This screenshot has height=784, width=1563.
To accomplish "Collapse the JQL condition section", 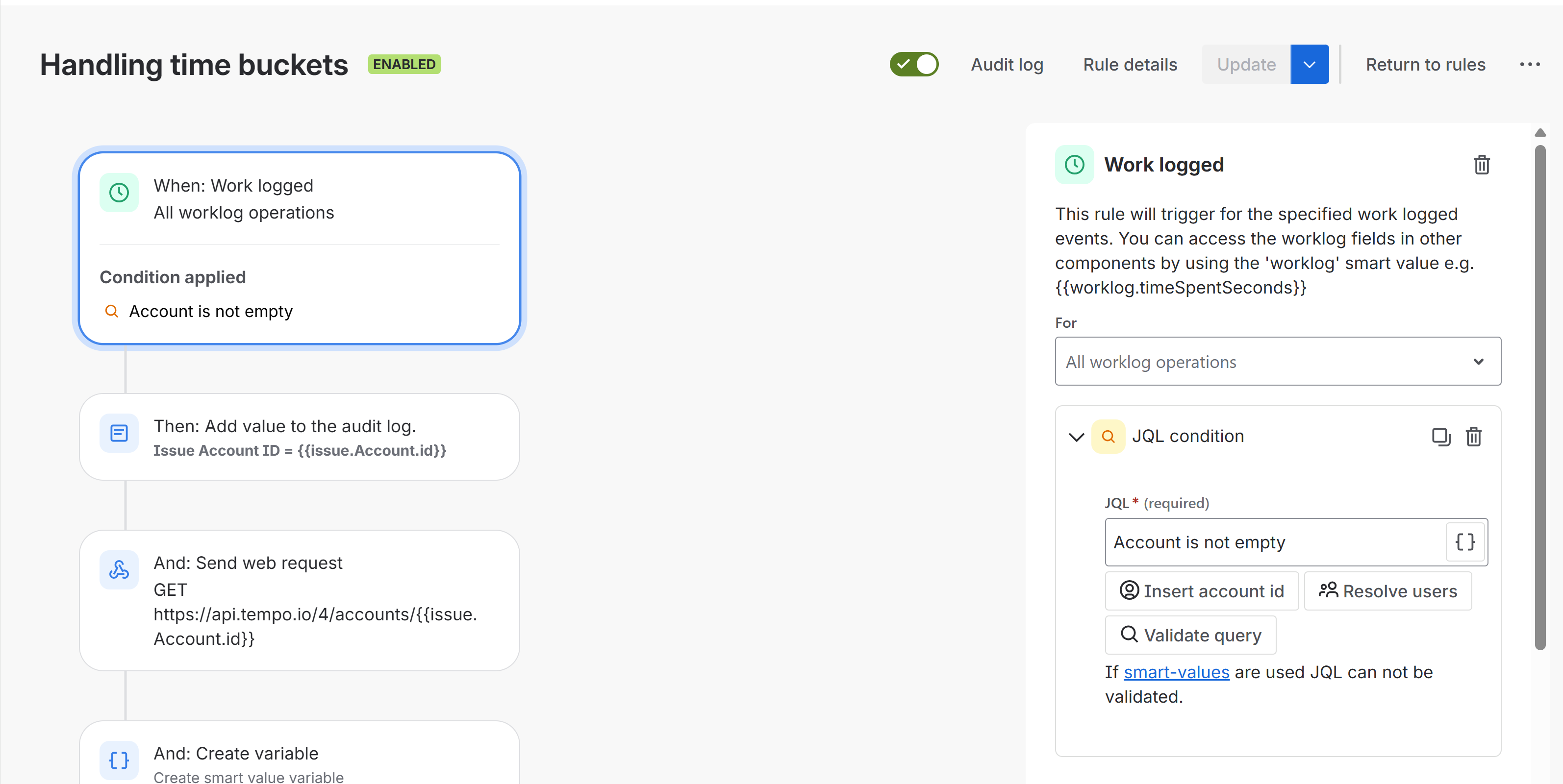I will [x=1076, y=437].
